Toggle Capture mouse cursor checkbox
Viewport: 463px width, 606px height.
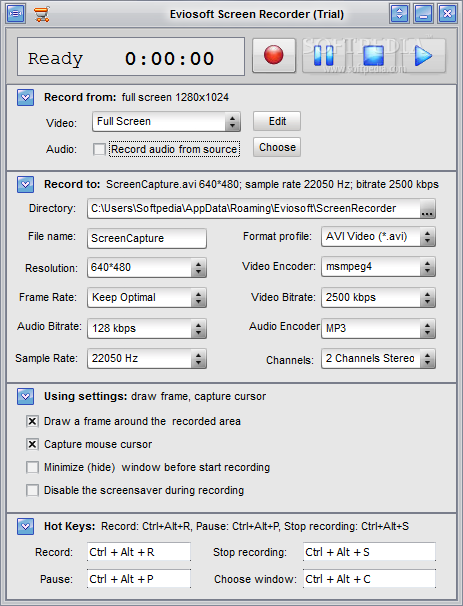(x=32, y=444)
